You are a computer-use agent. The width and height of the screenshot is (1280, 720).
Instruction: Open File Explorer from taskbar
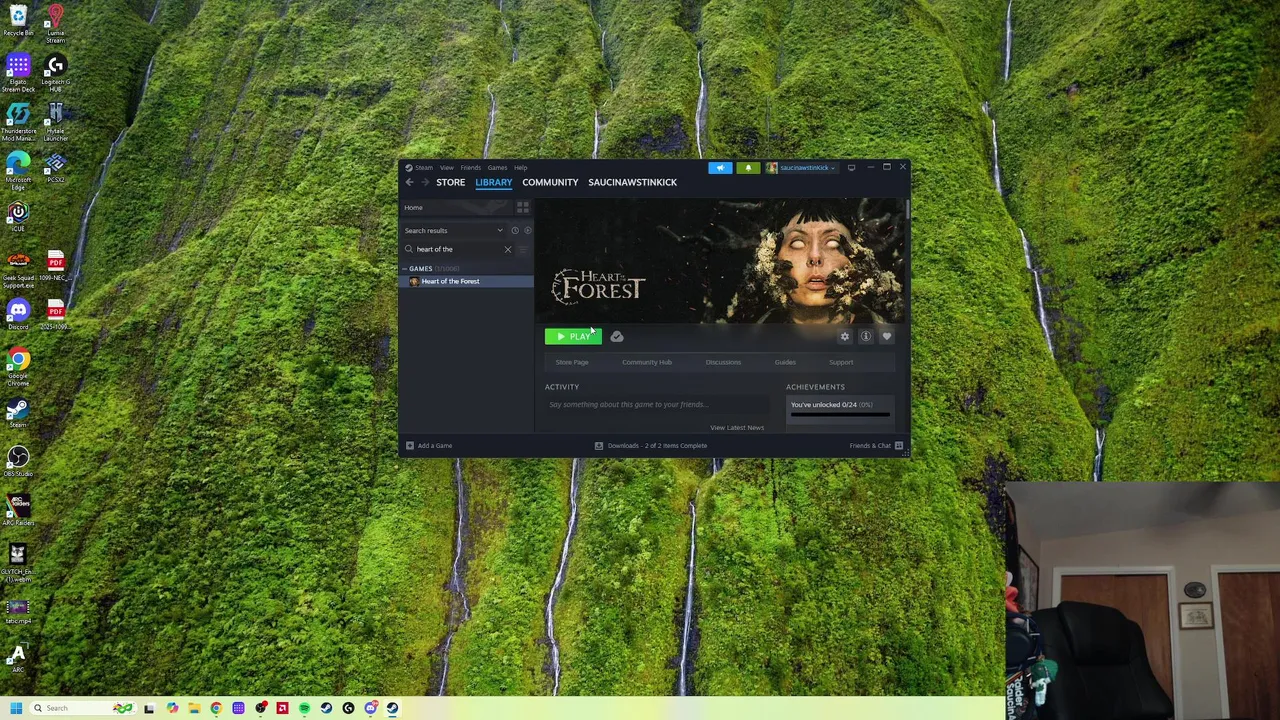pos(194,708)
